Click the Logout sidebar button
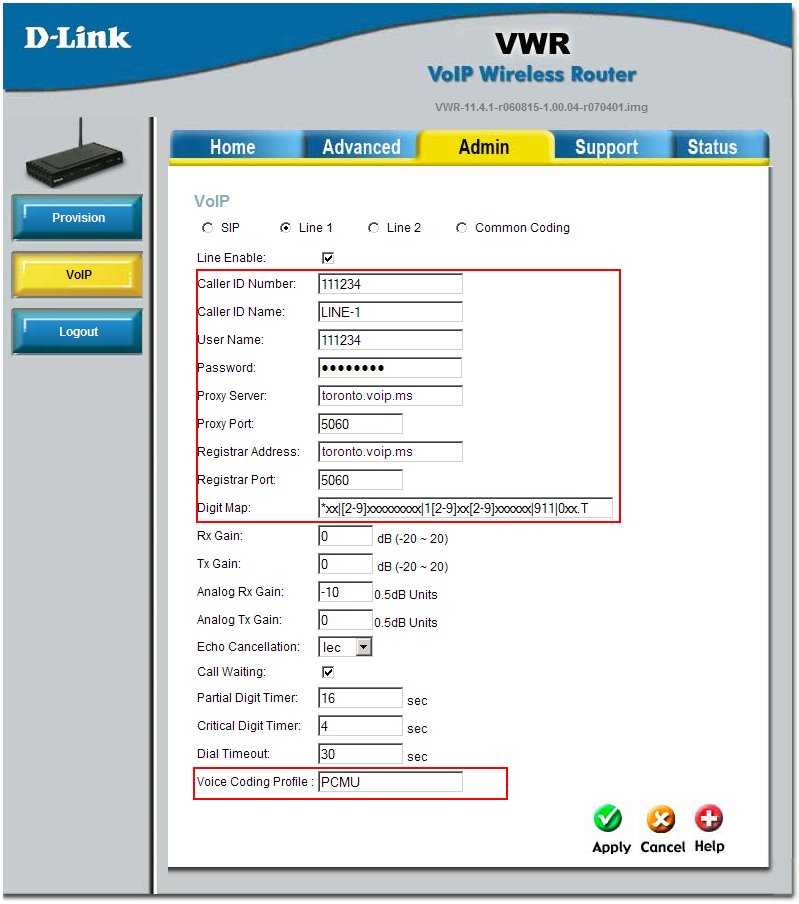The width and height of the screenshot is (799, 904). [x=77, y=332]
